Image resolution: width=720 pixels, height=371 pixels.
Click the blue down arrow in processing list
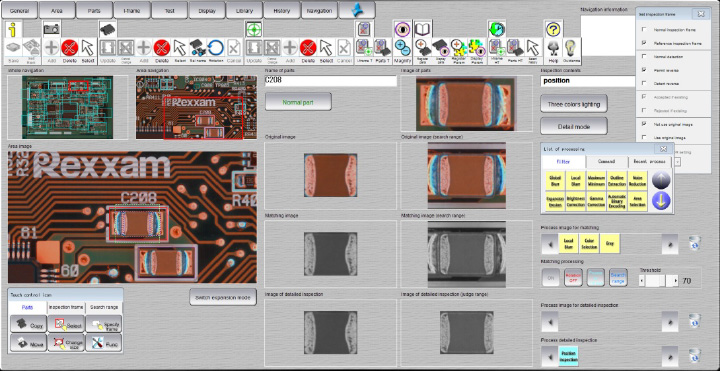(661, 201)
